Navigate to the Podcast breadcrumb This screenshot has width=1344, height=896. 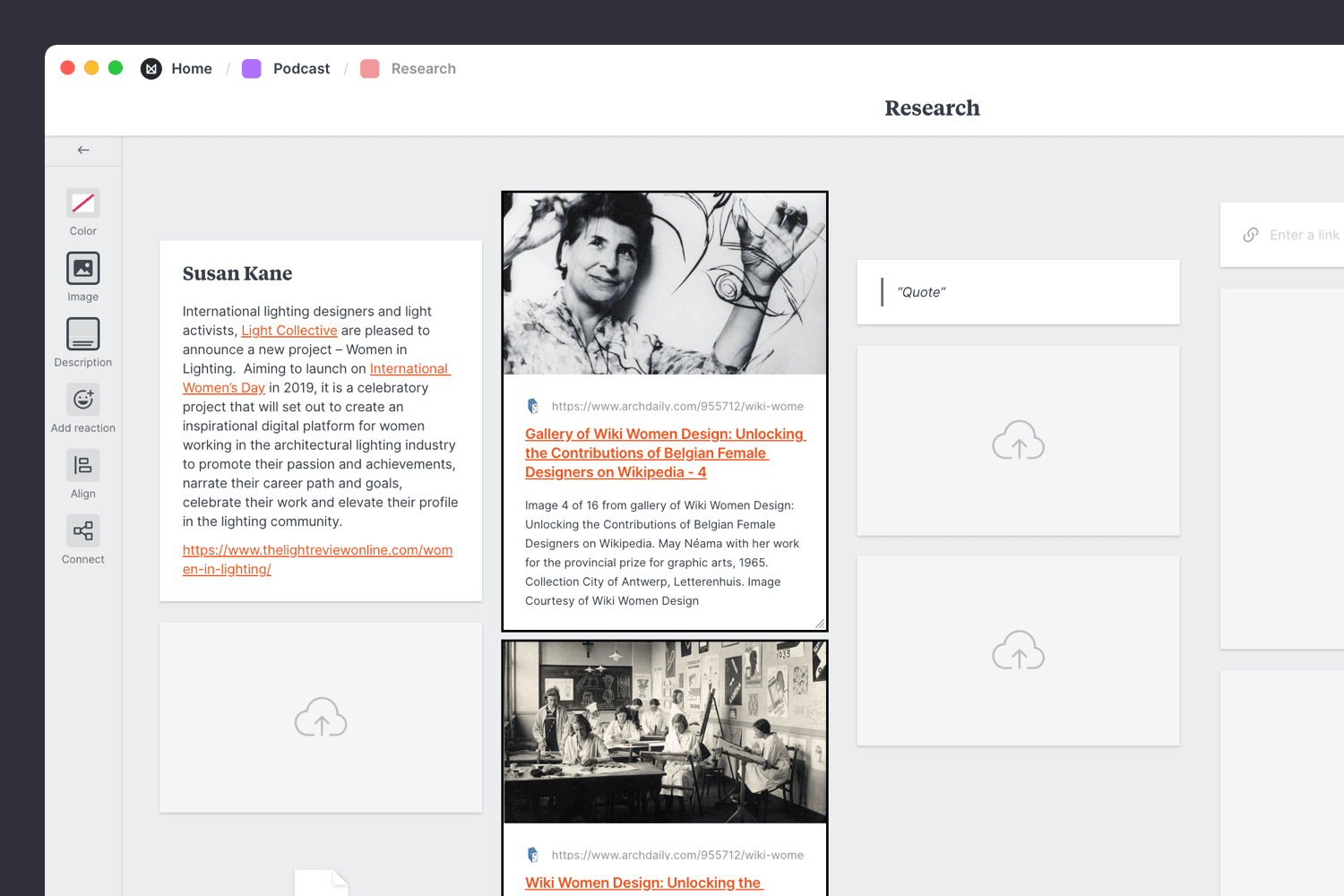pyautogui.click(x=301, y=68)
